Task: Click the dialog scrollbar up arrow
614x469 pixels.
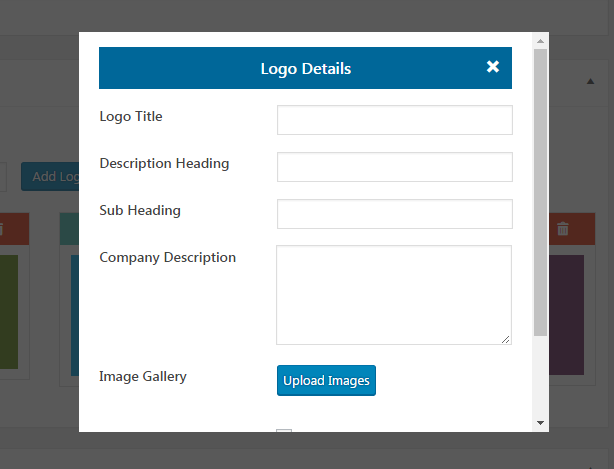Action: pyautogui.click(x=540, y=41)
